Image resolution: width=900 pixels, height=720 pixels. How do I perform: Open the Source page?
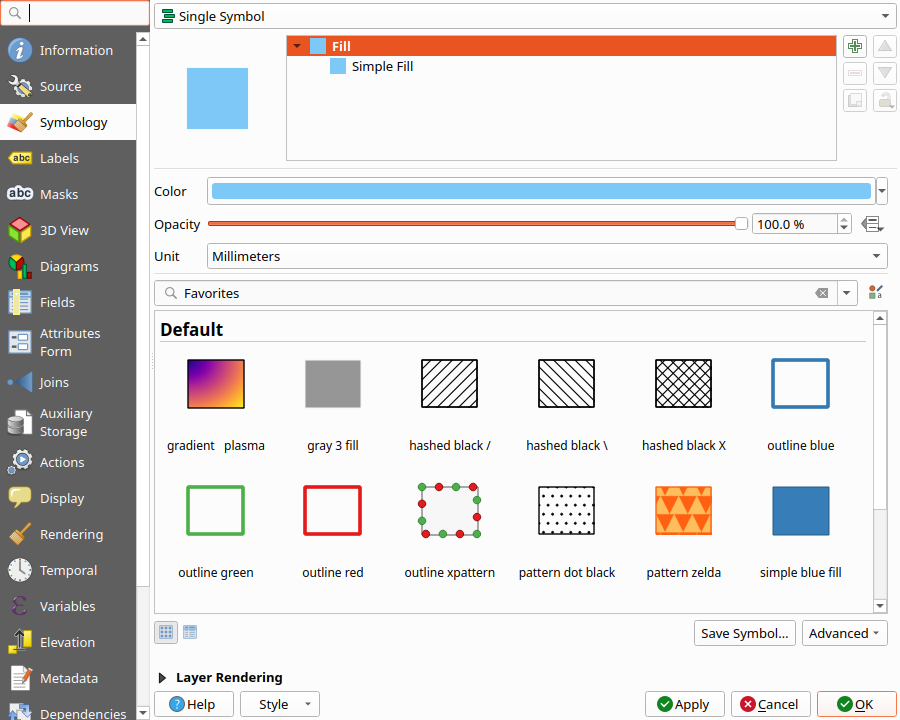[x=68, y=86]
